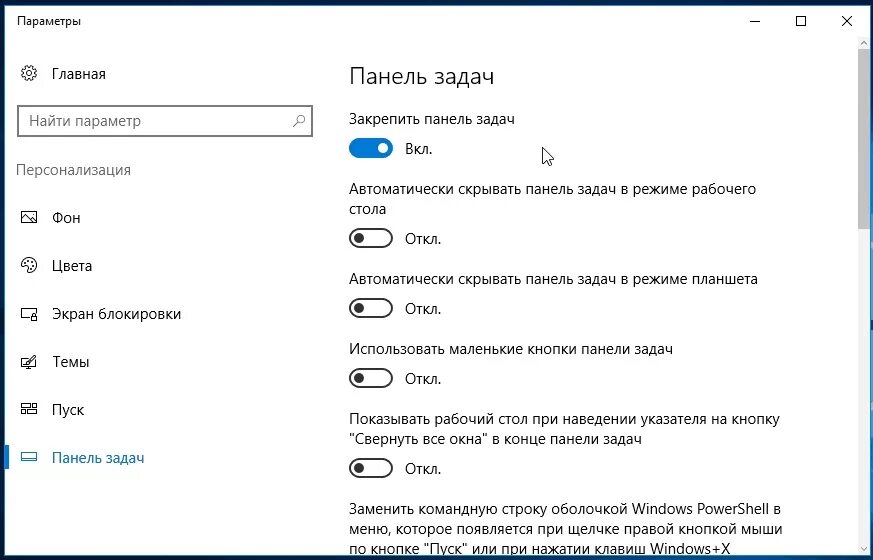Click the Пуск tiles icon
This screenshot has height=560, width=873.
point(29,410)
